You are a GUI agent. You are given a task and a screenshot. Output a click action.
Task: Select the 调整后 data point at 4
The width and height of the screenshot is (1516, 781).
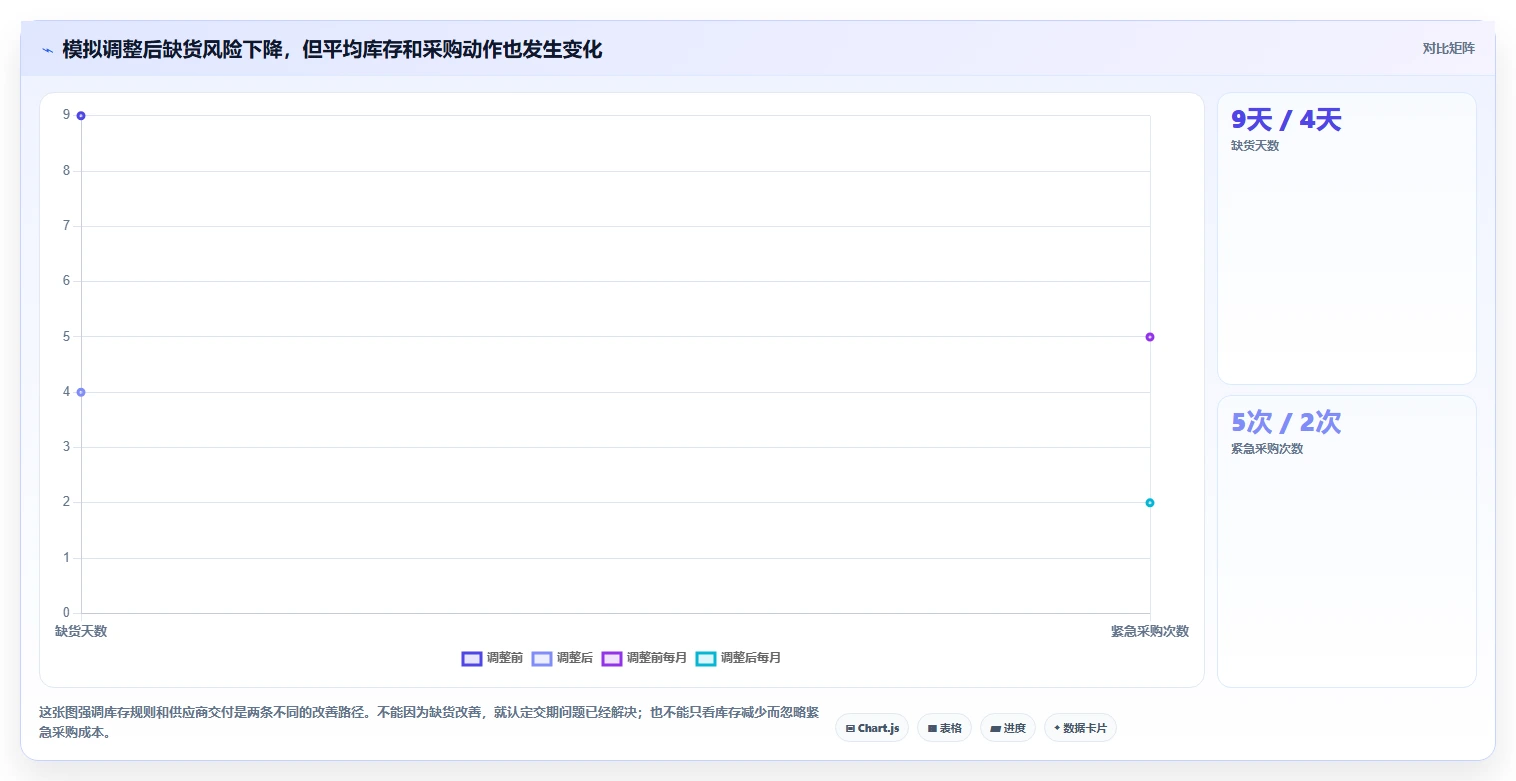point(81,392)
